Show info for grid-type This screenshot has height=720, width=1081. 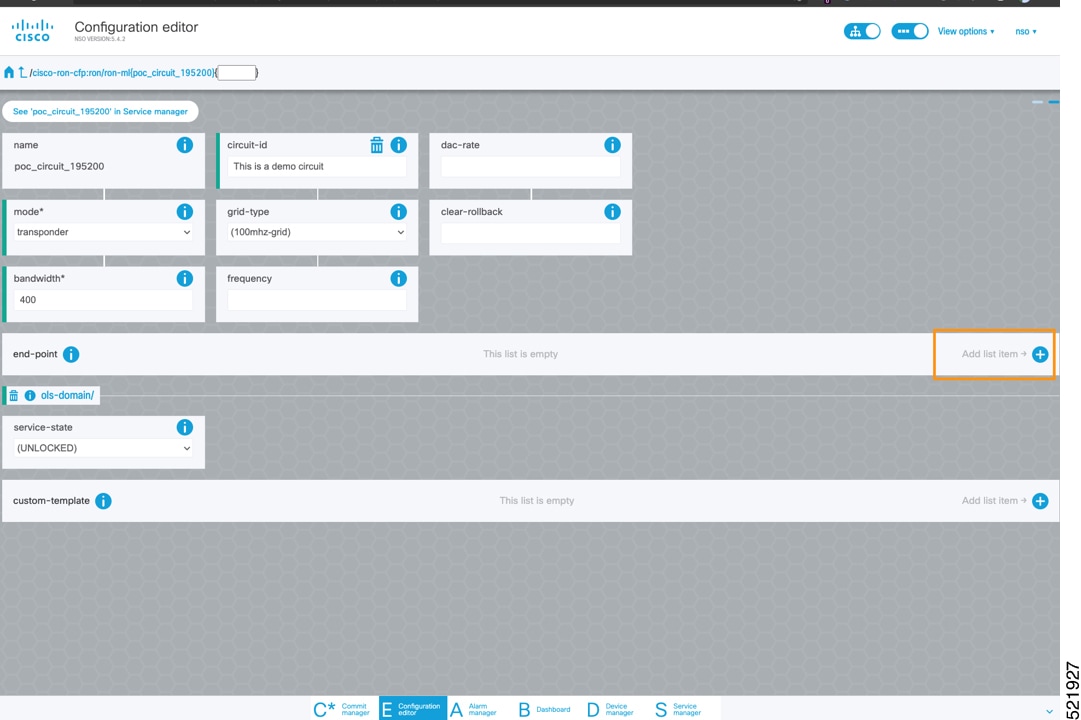click(x=398, y=212)
